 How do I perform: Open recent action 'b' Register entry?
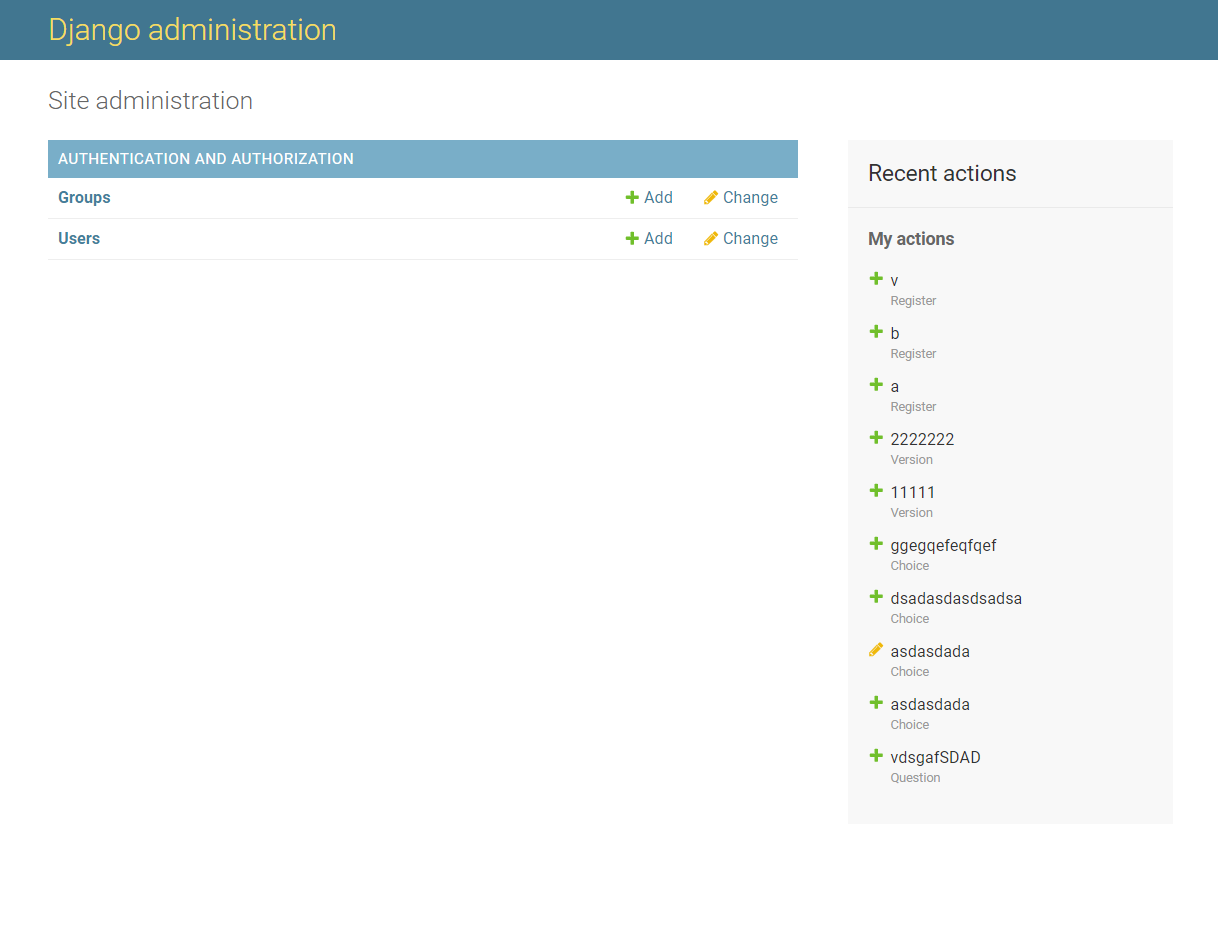pyautogui.click(x=895, y=334)
